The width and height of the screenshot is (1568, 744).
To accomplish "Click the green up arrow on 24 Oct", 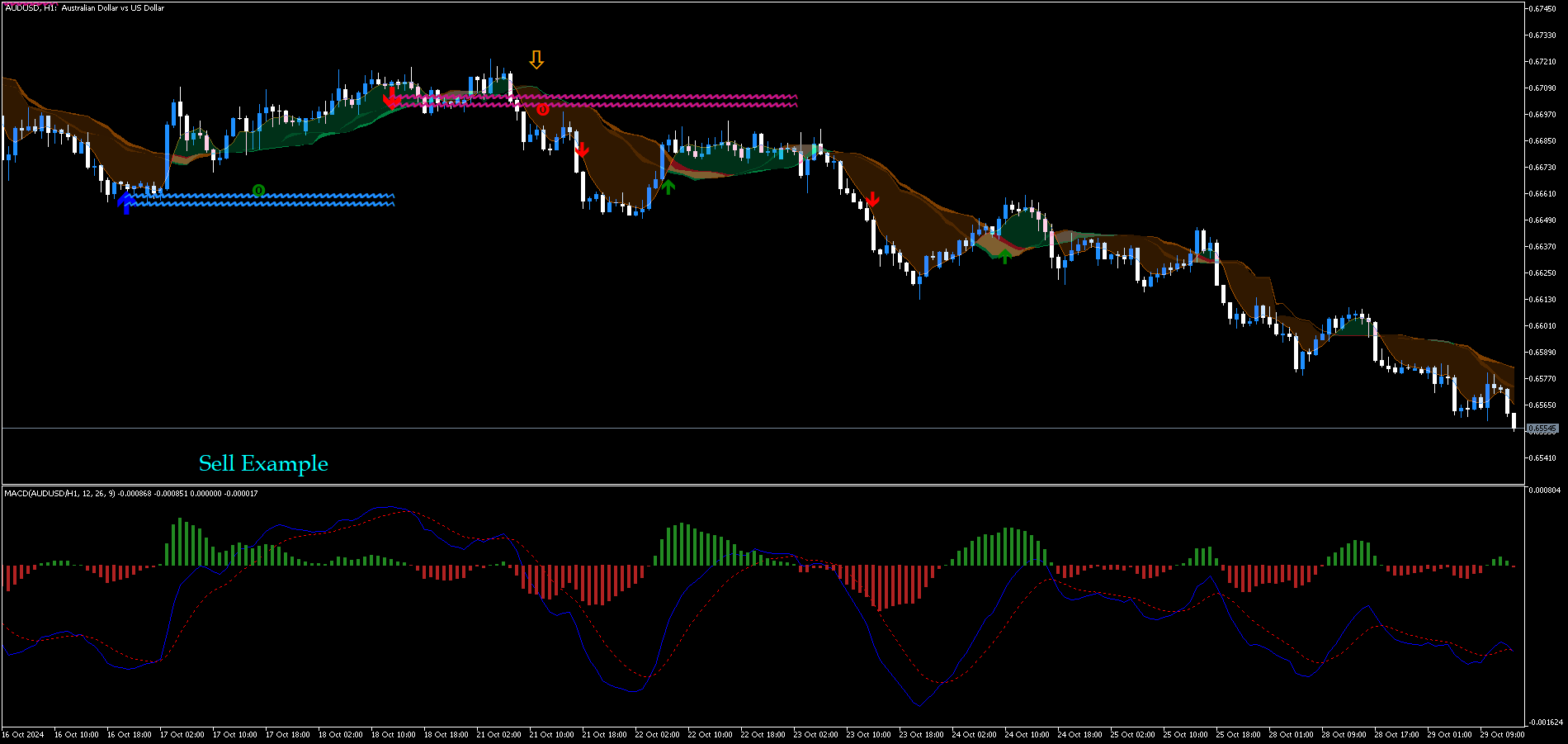I will [x=1004, y=256].
